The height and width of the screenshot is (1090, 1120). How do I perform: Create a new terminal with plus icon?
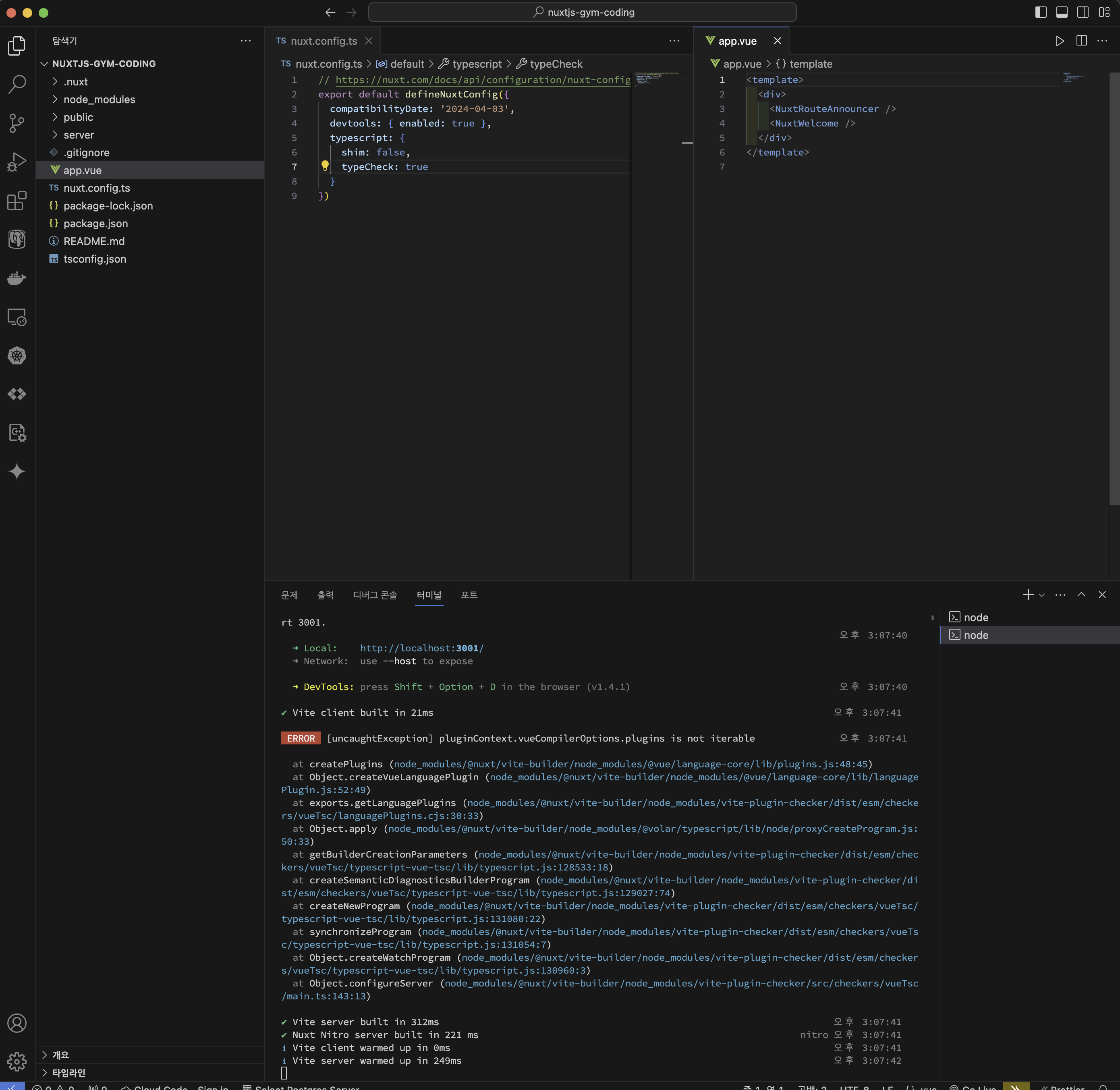(1028, 595)
